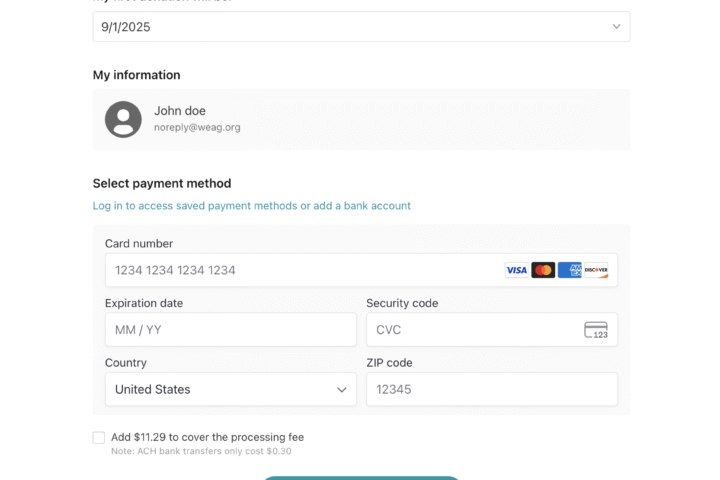Click the noreply@weag.org email text

click(x=197, y=128)
